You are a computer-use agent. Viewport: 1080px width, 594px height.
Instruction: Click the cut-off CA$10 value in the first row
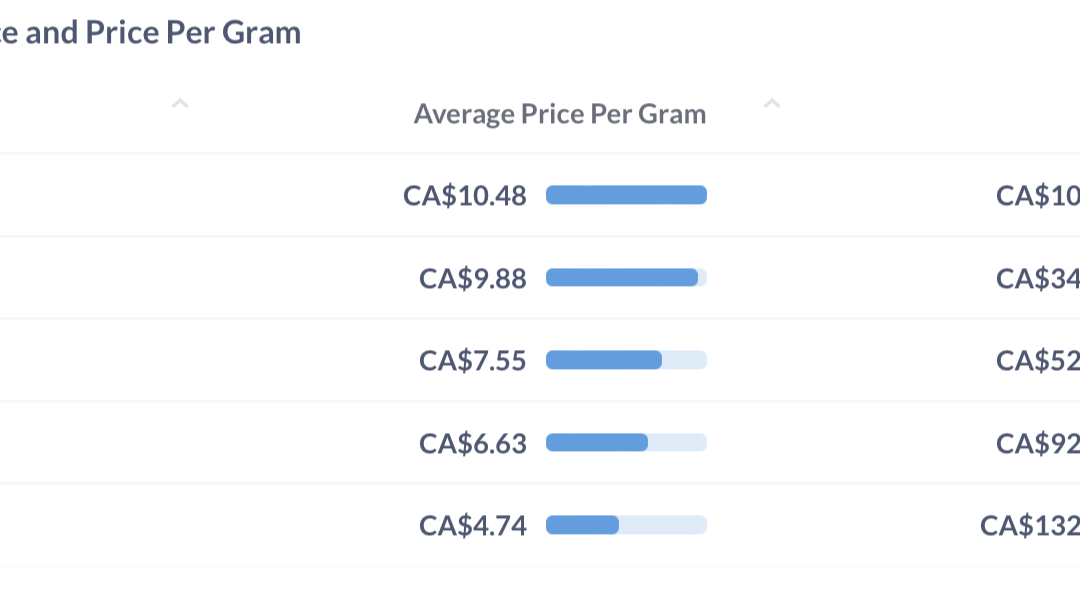(x=1037, y=195)
